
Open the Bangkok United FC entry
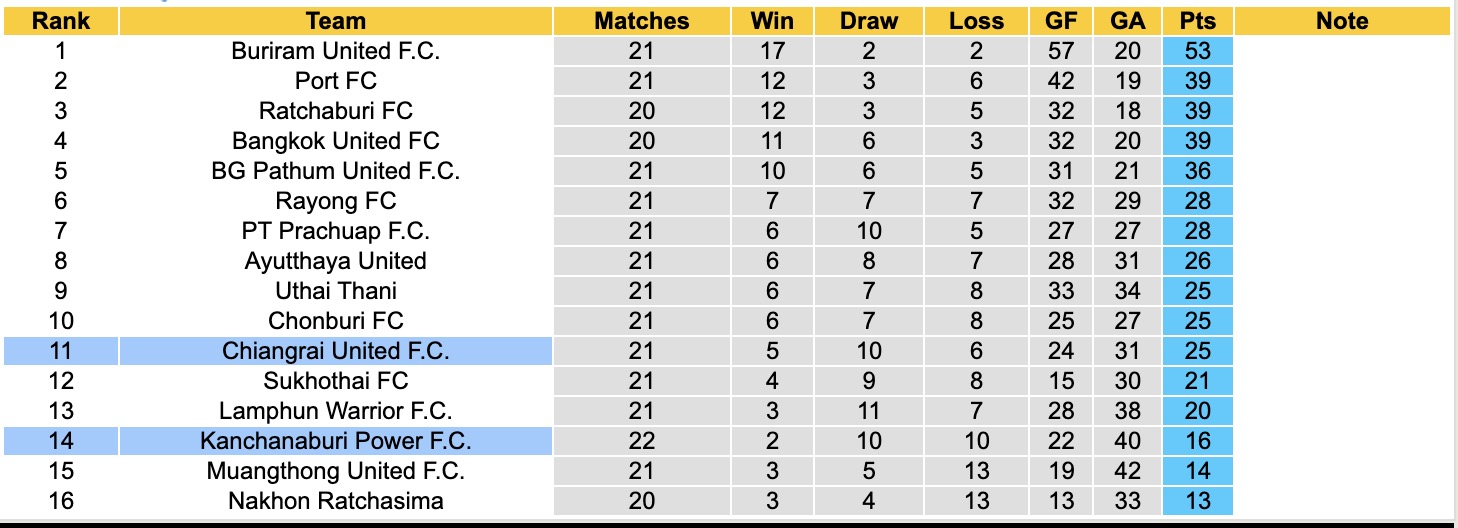coord(336,141)
